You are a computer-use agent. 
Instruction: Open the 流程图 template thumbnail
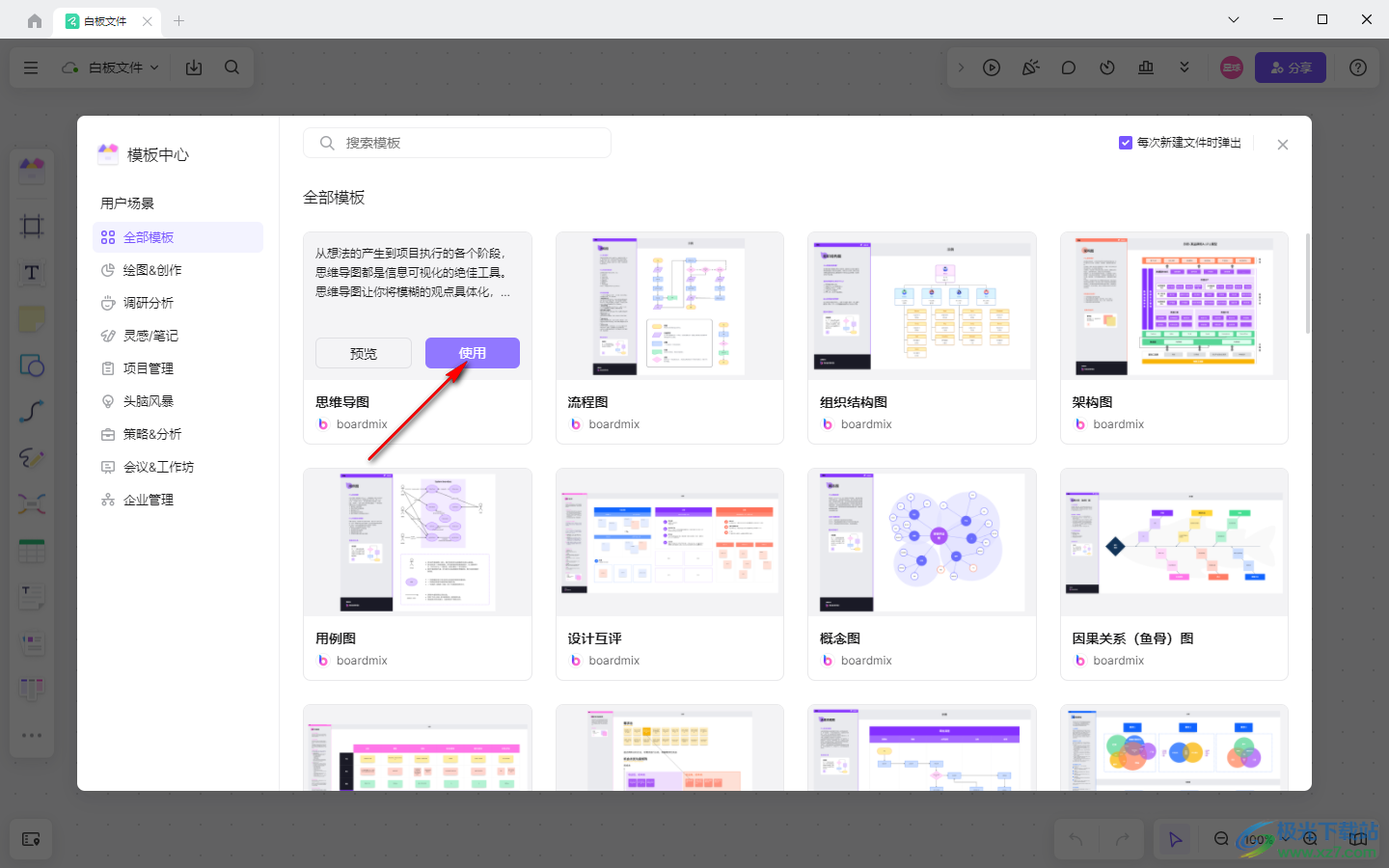click(669, 306)
